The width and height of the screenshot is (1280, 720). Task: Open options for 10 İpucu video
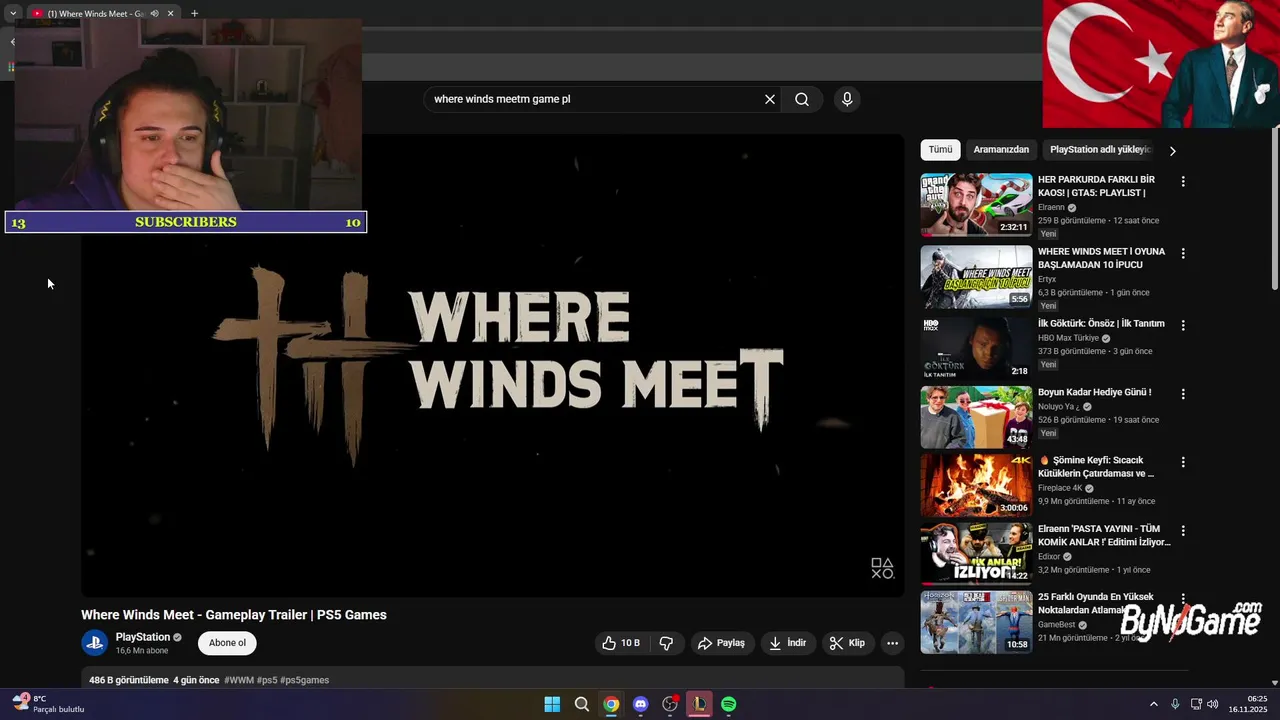tap(1183, 254)
